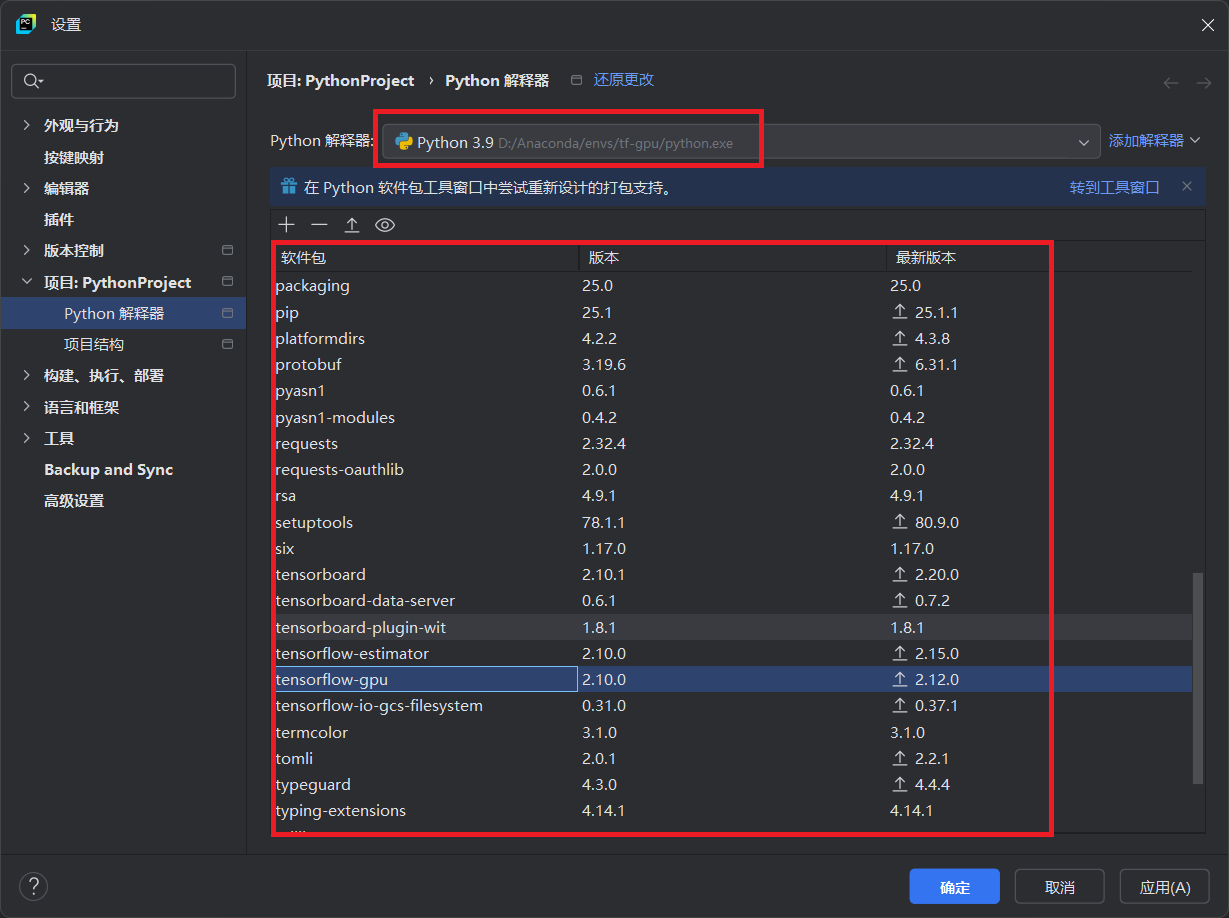Click upgrade arrow next to tomli 2.2.1
1229x918 pixels.
[899, 758]
